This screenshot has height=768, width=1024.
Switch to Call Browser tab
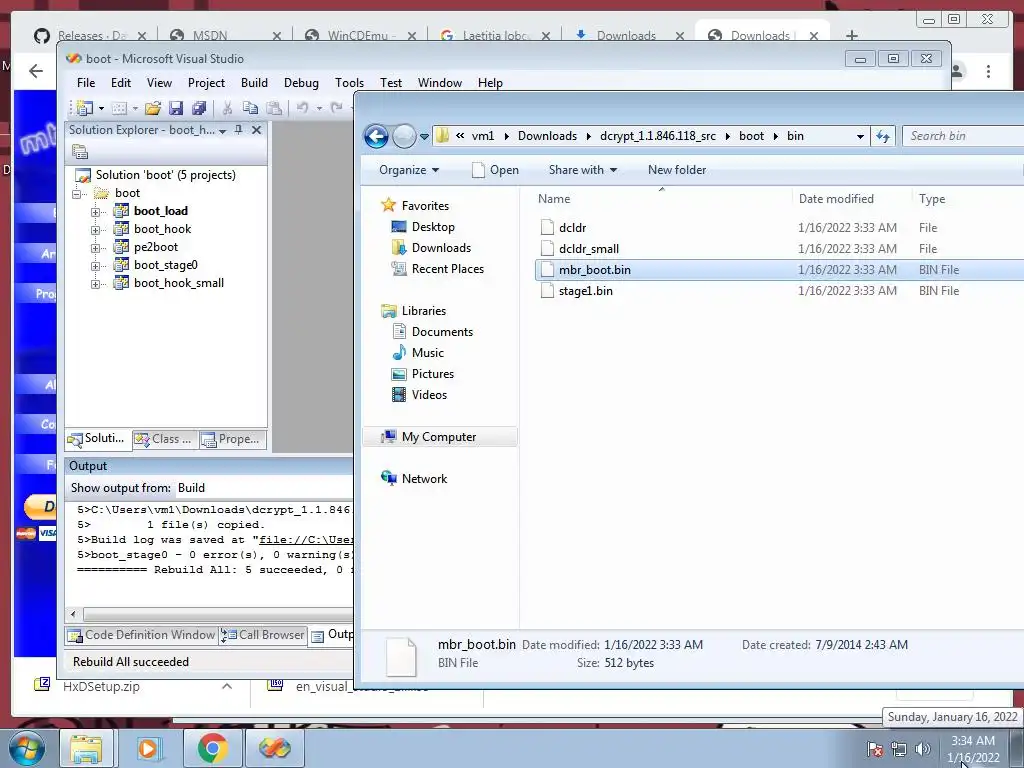(x=263, y=635)
